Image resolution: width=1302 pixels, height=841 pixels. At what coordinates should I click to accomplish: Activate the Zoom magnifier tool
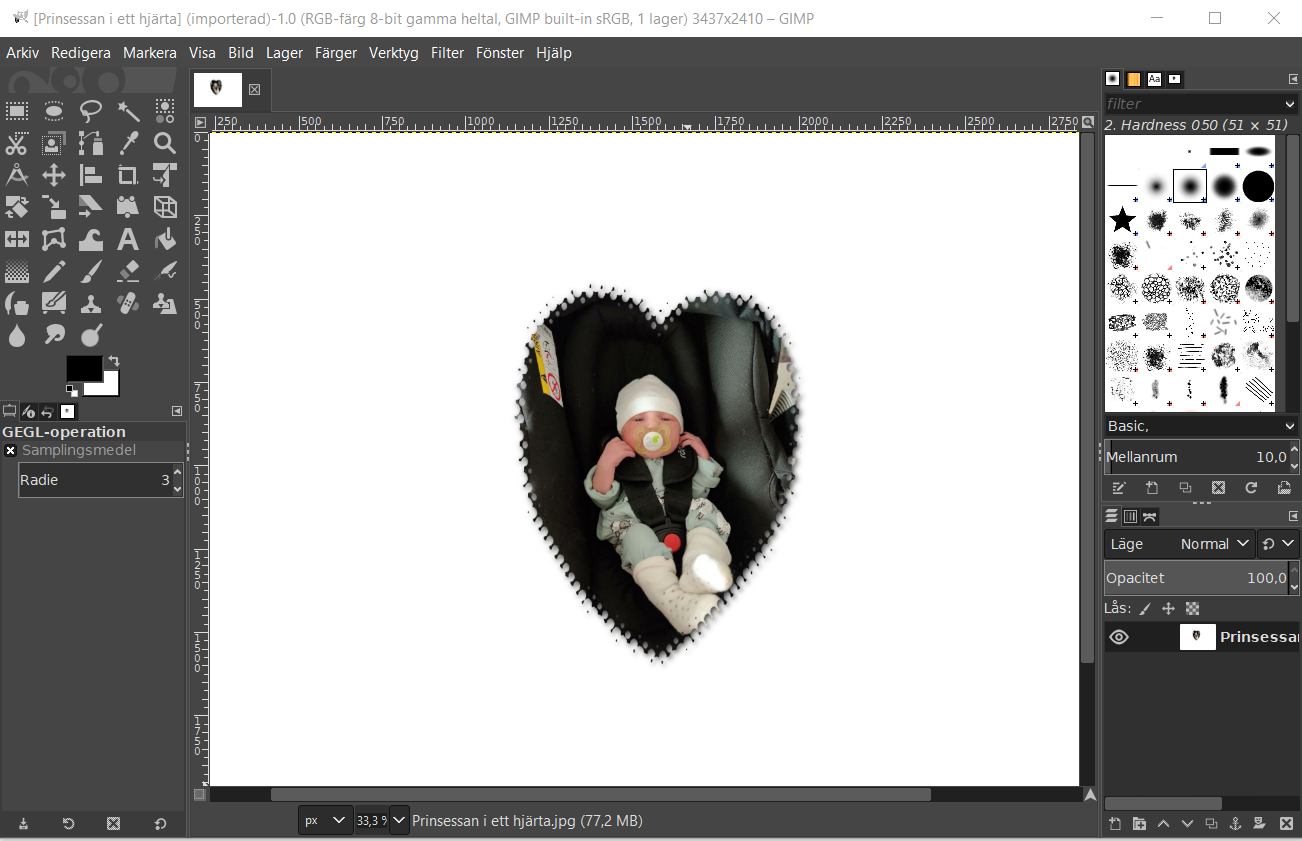(165, 143)
